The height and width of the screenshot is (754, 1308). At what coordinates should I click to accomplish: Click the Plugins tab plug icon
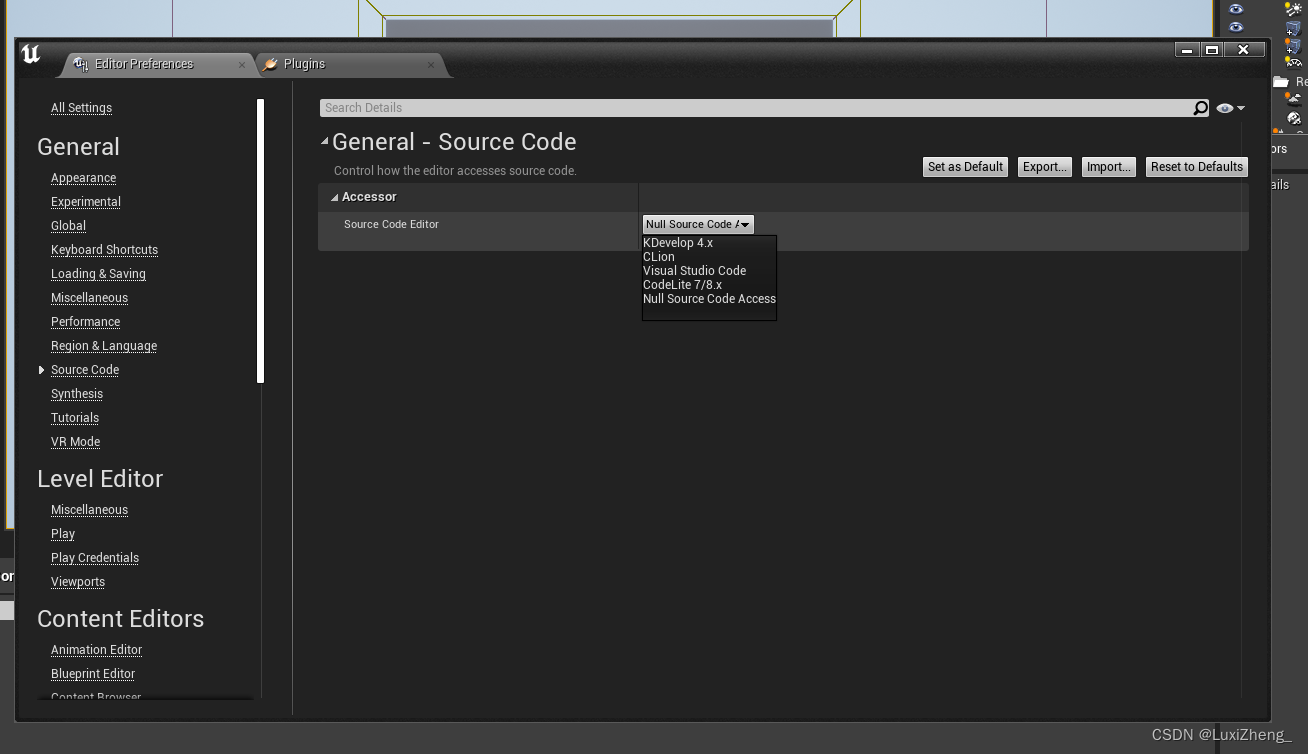pos(271,64)
